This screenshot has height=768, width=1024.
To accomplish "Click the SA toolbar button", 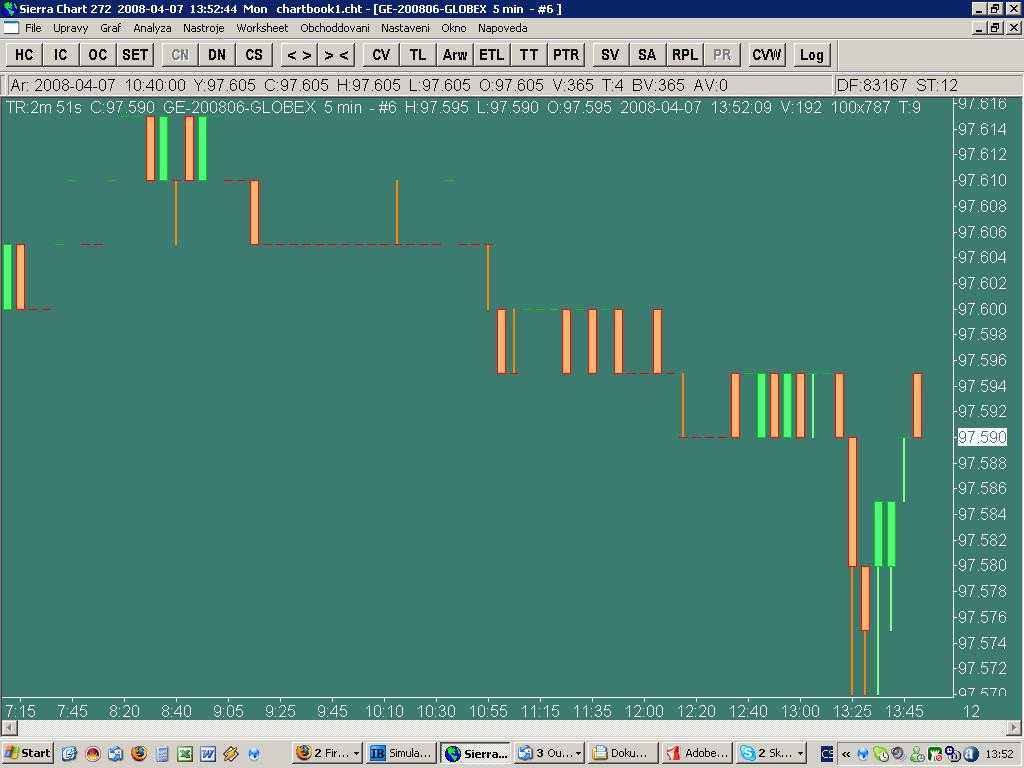I will pyautogui.click(x=647, y=55).
